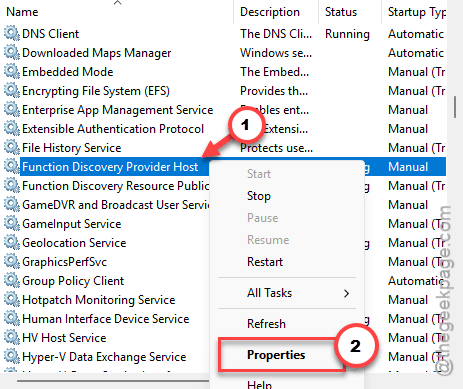Open Properties from the context menu
The height and width of the screenshot is (389, 463).
click(x=276, y=355)
